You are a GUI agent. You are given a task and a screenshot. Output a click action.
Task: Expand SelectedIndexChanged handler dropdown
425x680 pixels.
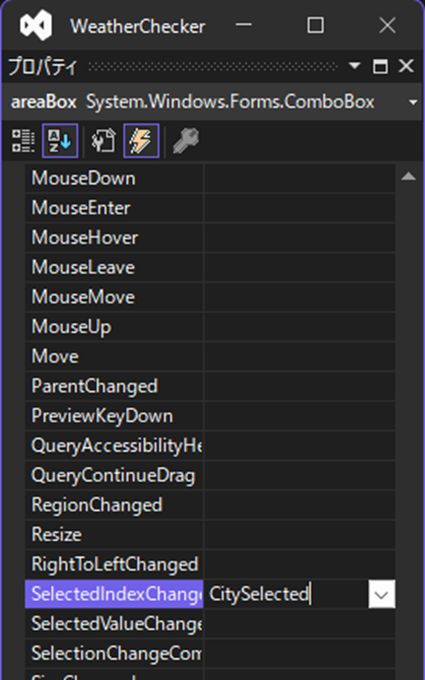click(382, 594)
